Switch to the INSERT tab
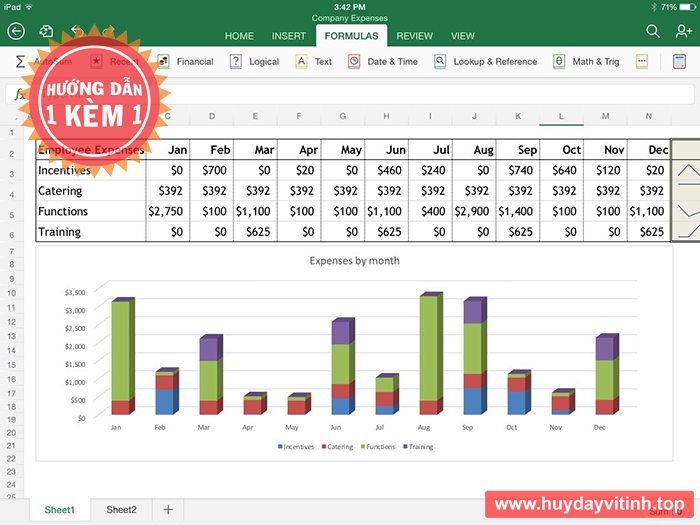 [289, 36]
